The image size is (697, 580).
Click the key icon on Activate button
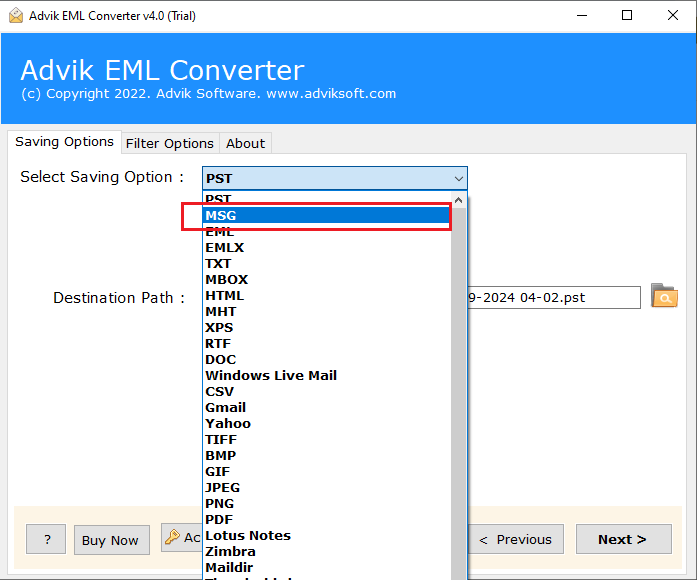[x=172, y=537]
